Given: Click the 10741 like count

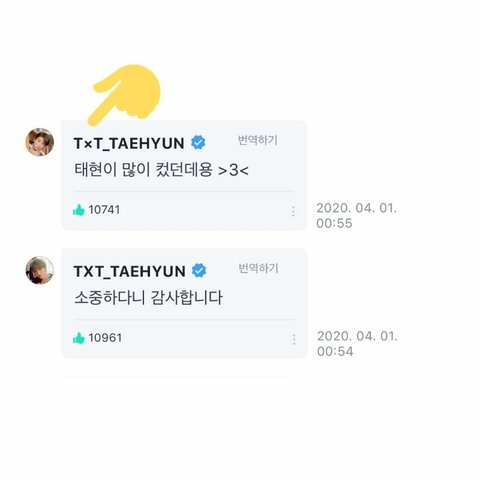Looking at the screenshot, I should coord(104,210).
